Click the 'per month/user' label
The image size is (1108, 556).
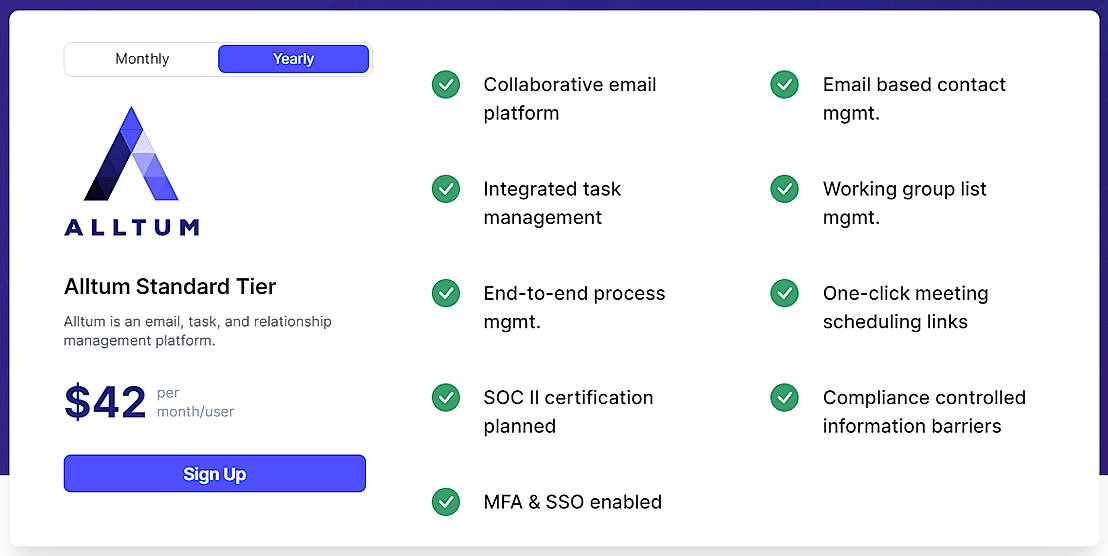pyautogui.click(x=195, y=403)
